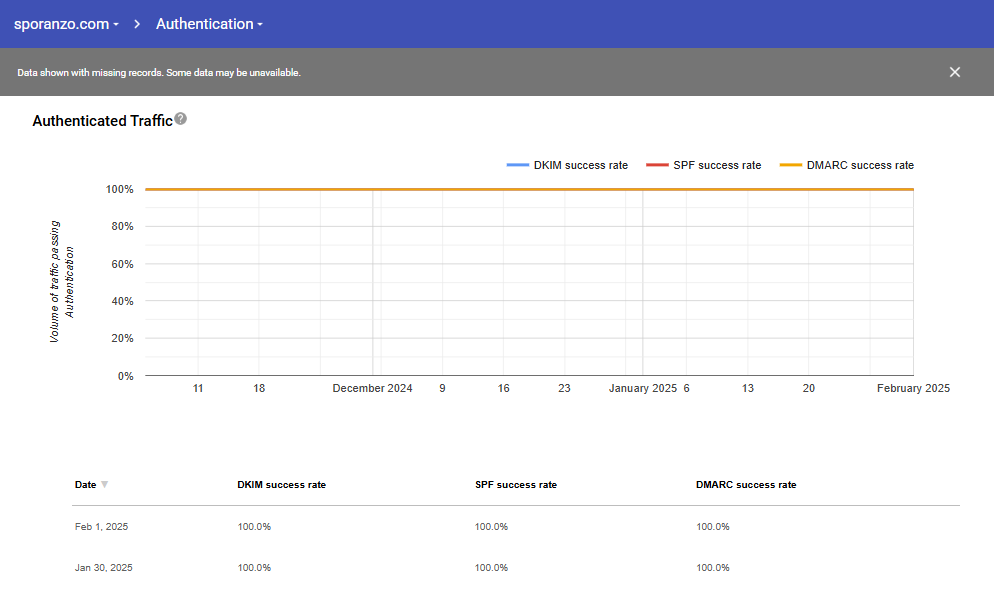Select the Jan 30, 2025 table row date
The width and height of the screenshot is (994, 593).
click(x=103, y=568)
